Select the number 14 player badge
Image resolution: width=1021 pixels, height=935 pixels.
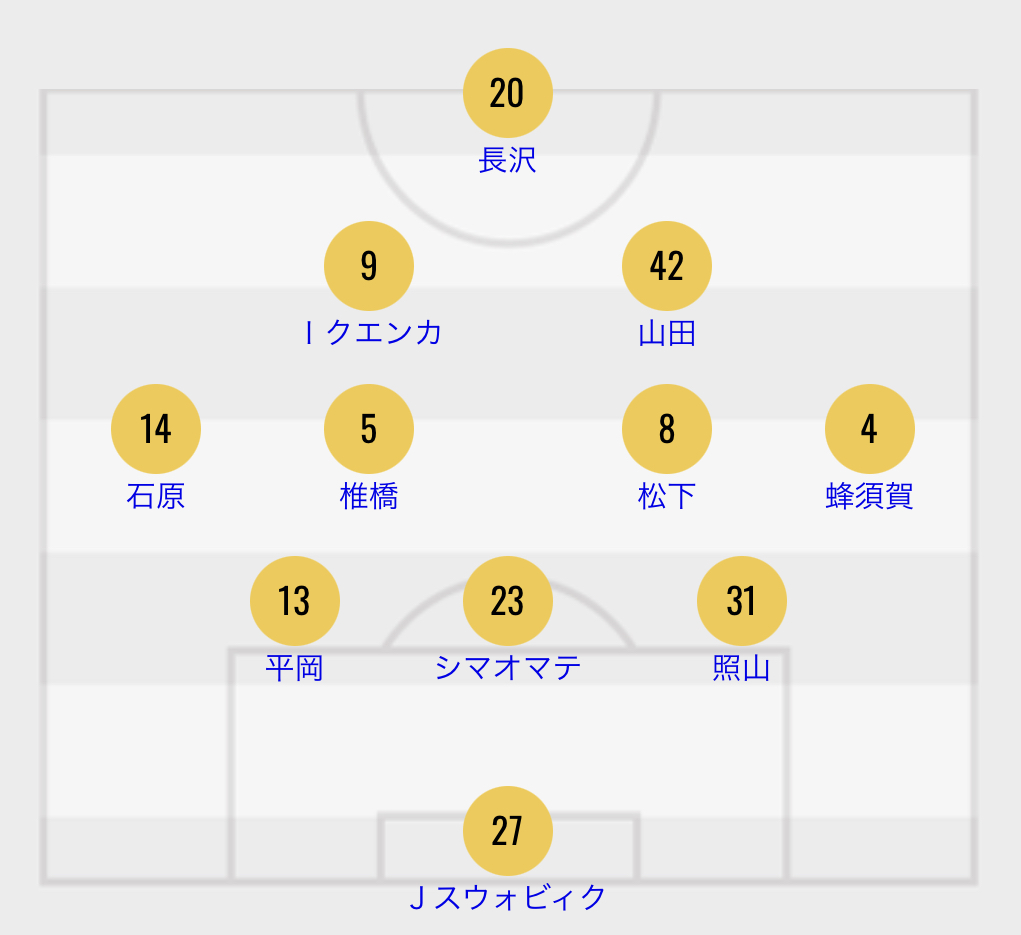[156, 429]
